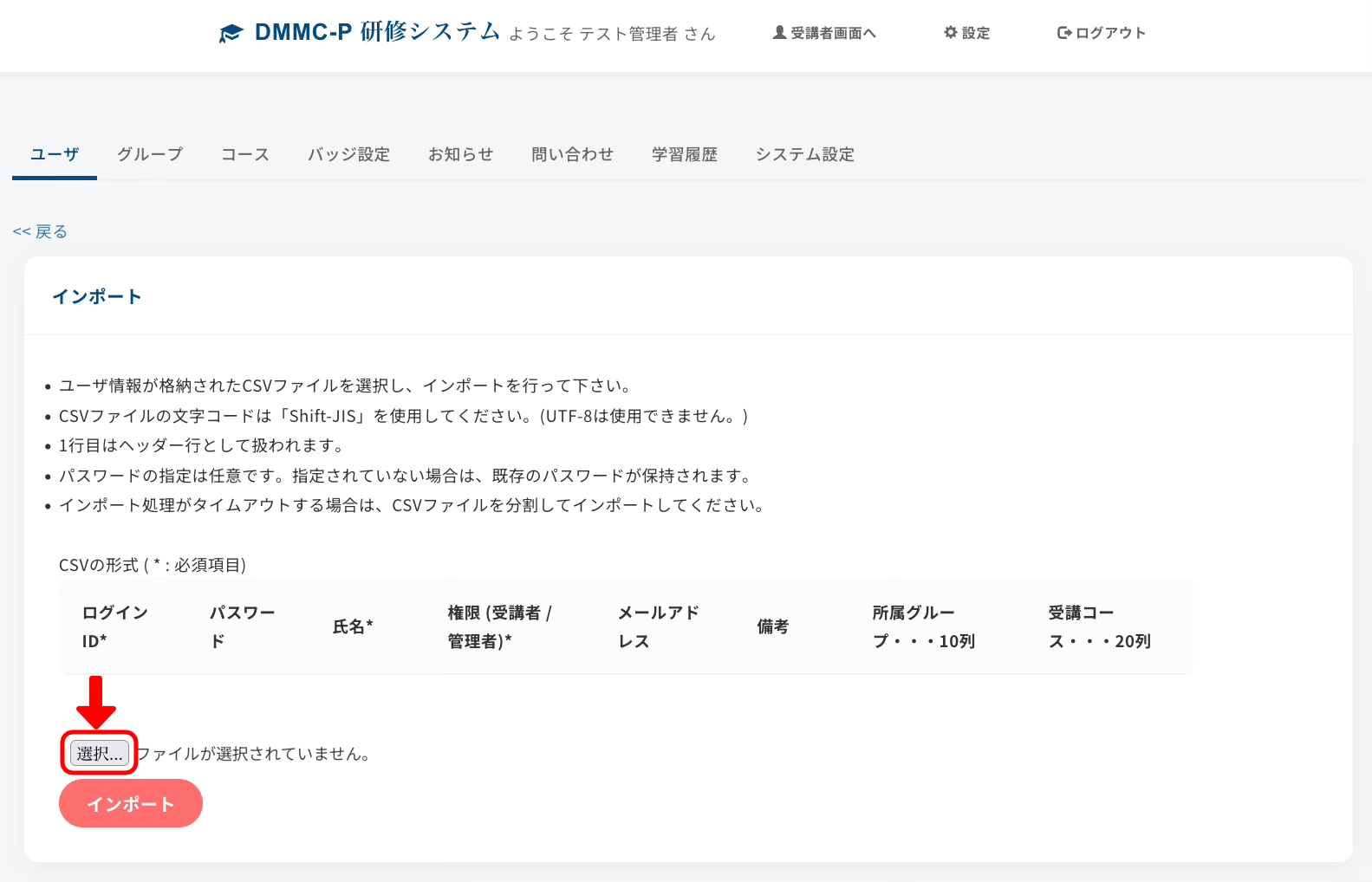The width and height of the screenshot is (1372, 882).
Task: Select the バッジ設定 tab
Action: (x=348, y=154)
